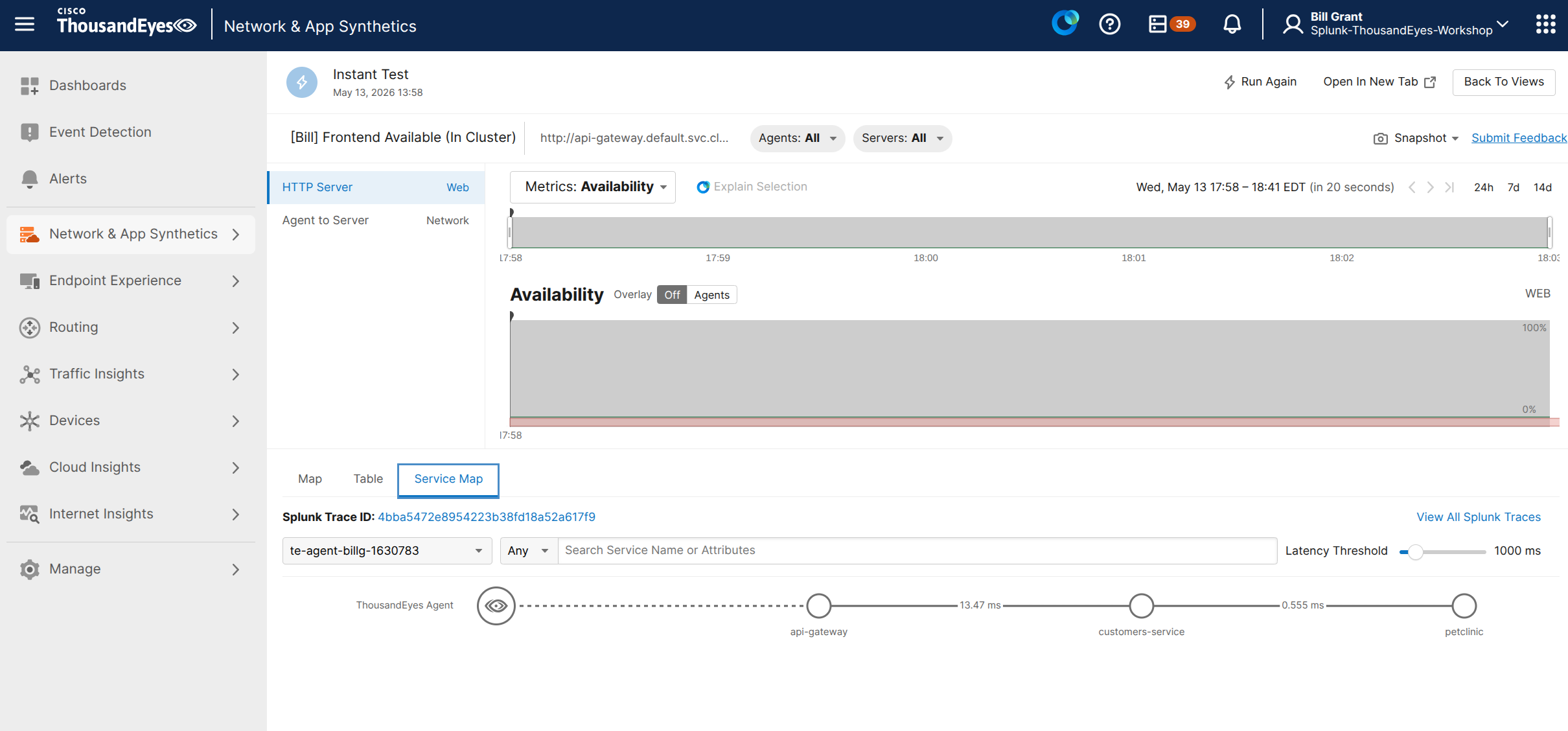Switch to the Map tab
The height and width of the screenshot is (731, 1568).
(310, 479)
